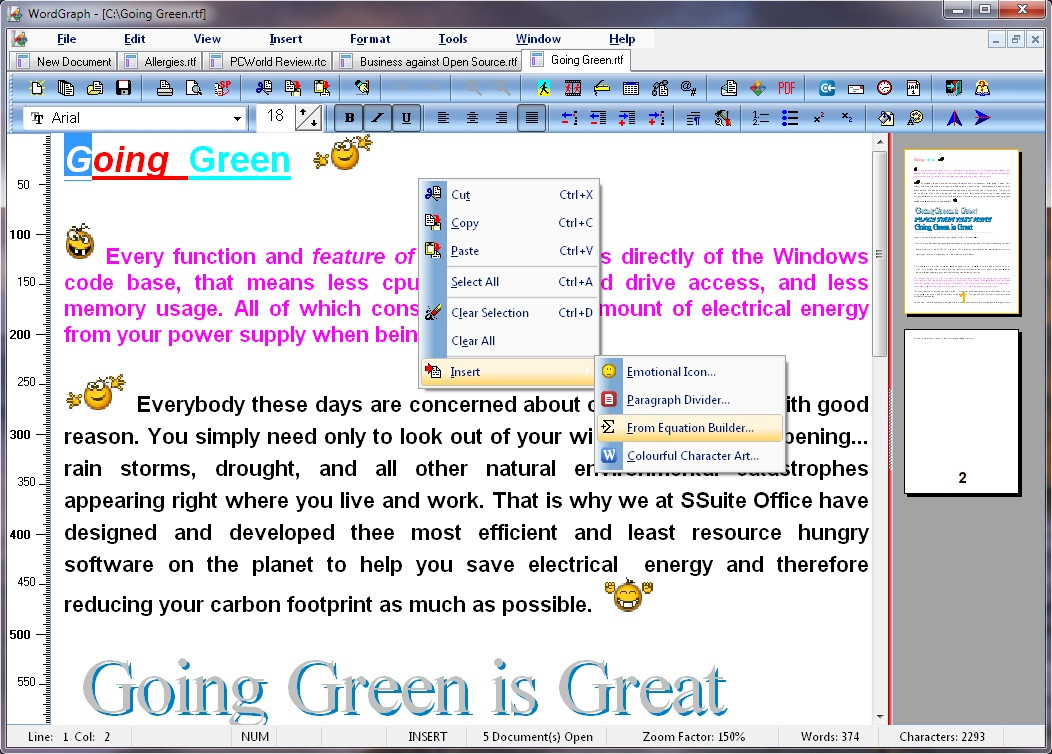Open the View menu
The image size is (1052, 754).
(207, 39)
